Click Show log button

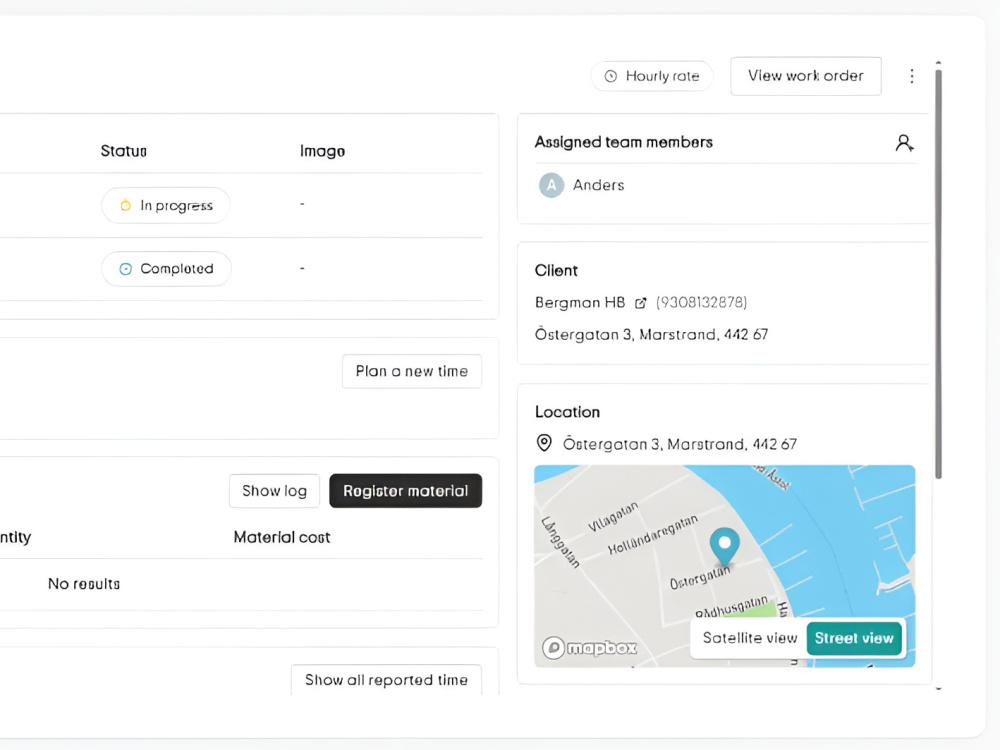click(274, 491)
